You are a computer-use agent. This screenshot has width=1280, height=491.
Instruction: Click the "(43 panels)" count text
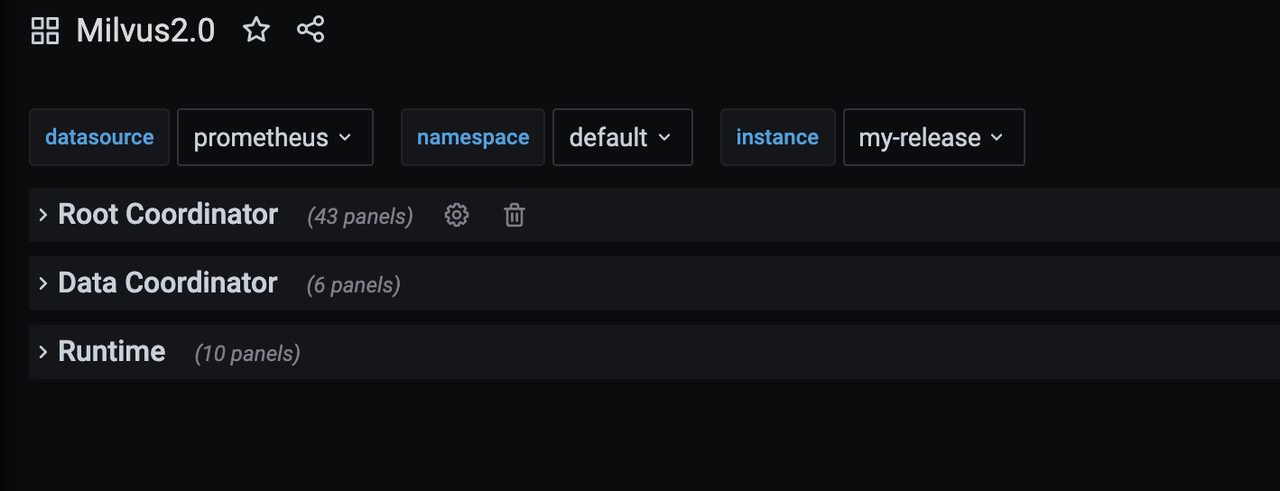[x=360, y=216]
